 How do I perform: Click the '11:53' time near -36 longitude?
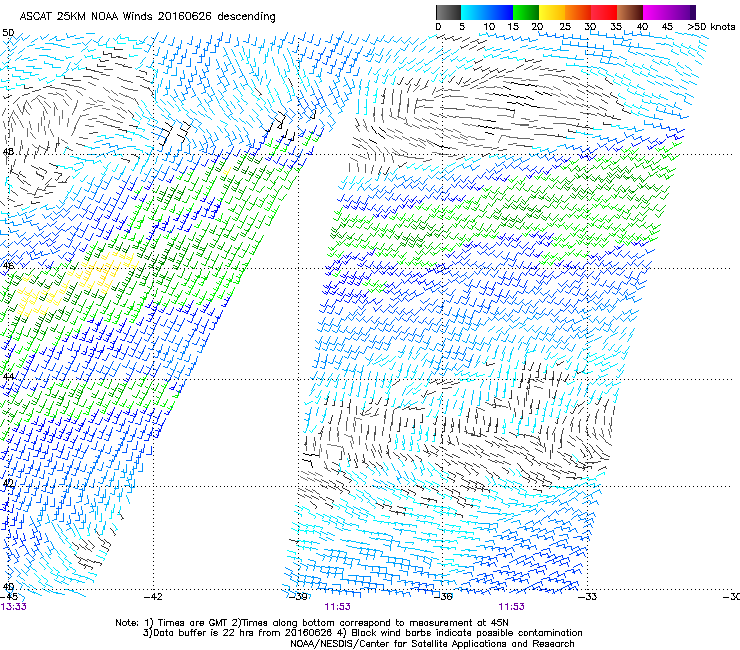[x=512, y=607]
